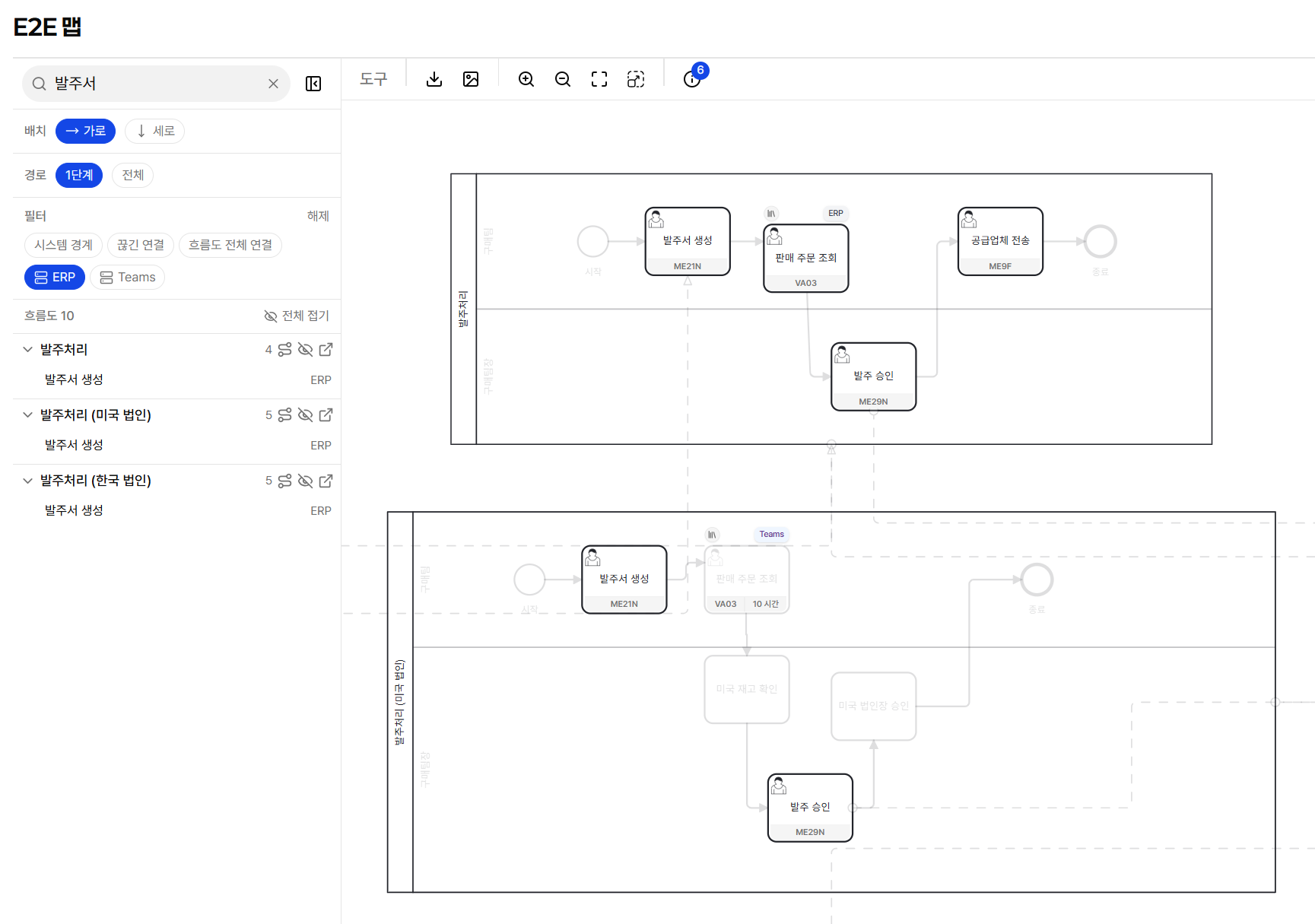This screenshot has width=1315, height=924.
Task: Hide 발주처리 flow with eye icon
Action: [306, 350]
